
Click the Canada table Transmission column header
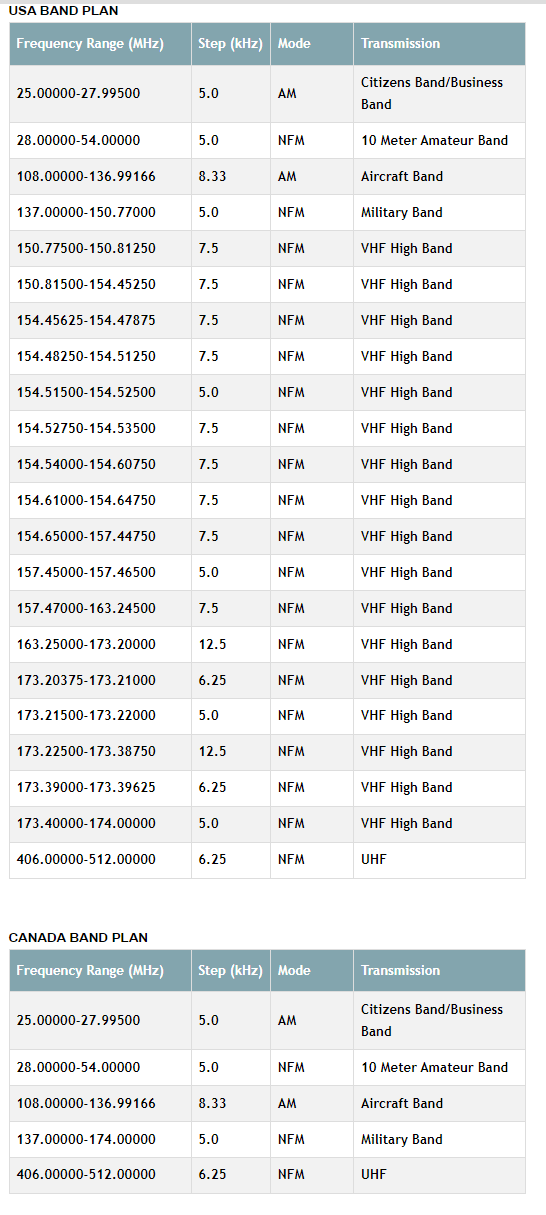[x=439, y=971]
